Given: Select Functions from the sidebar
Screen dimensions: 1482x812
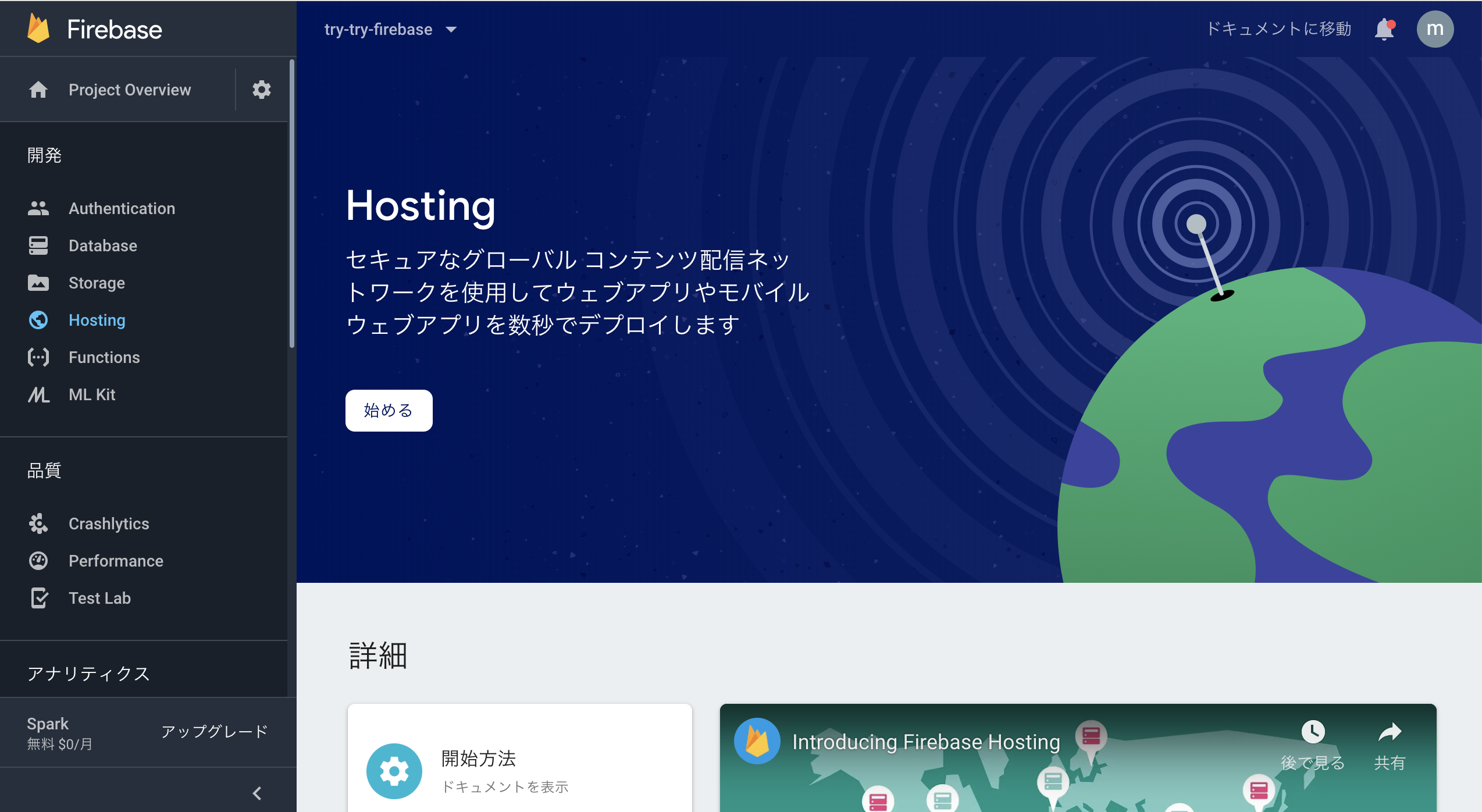Looking at the screenshot, I should point(104,357).
